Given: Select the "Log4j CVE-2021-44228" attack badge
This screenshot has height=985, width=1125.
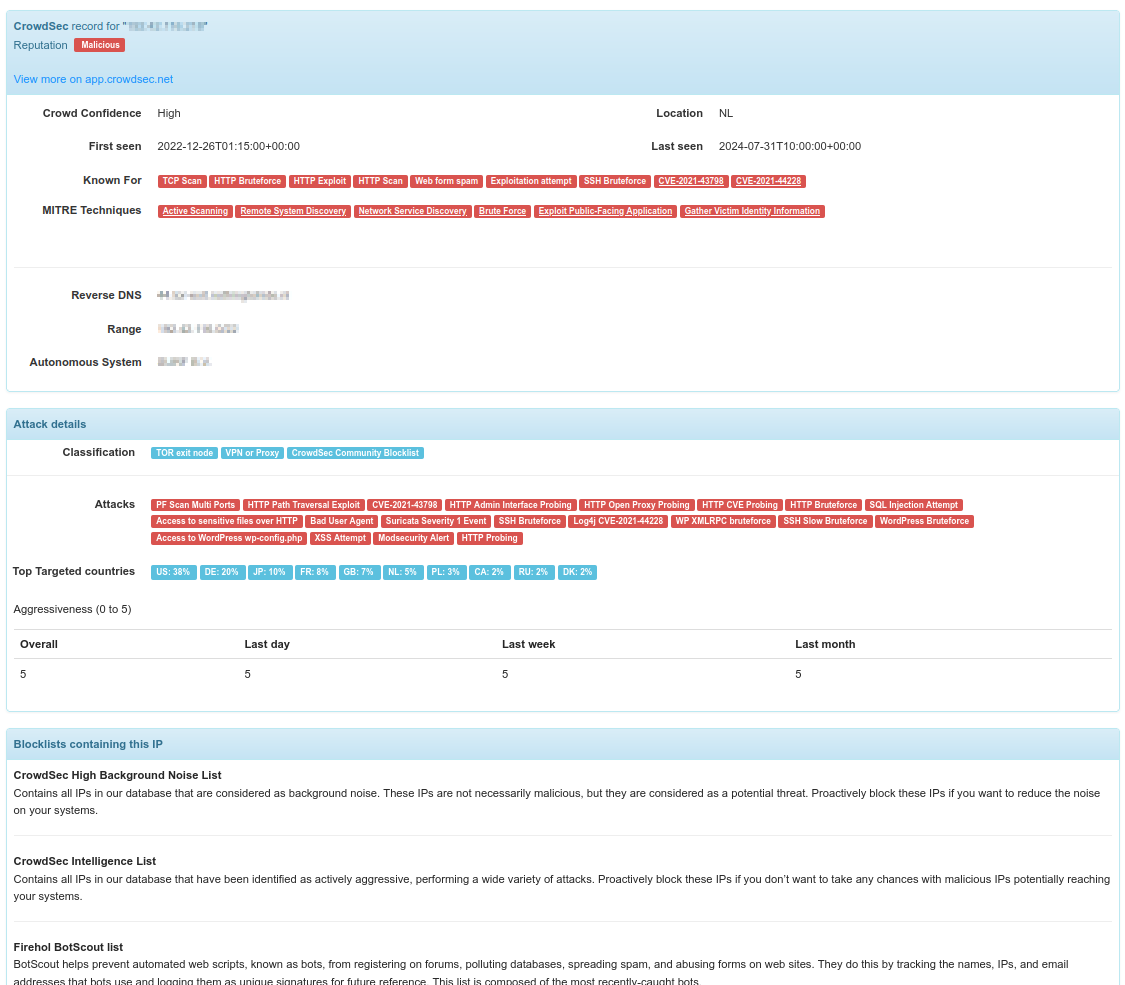Looking at the screenshot, I should point(618,521).
